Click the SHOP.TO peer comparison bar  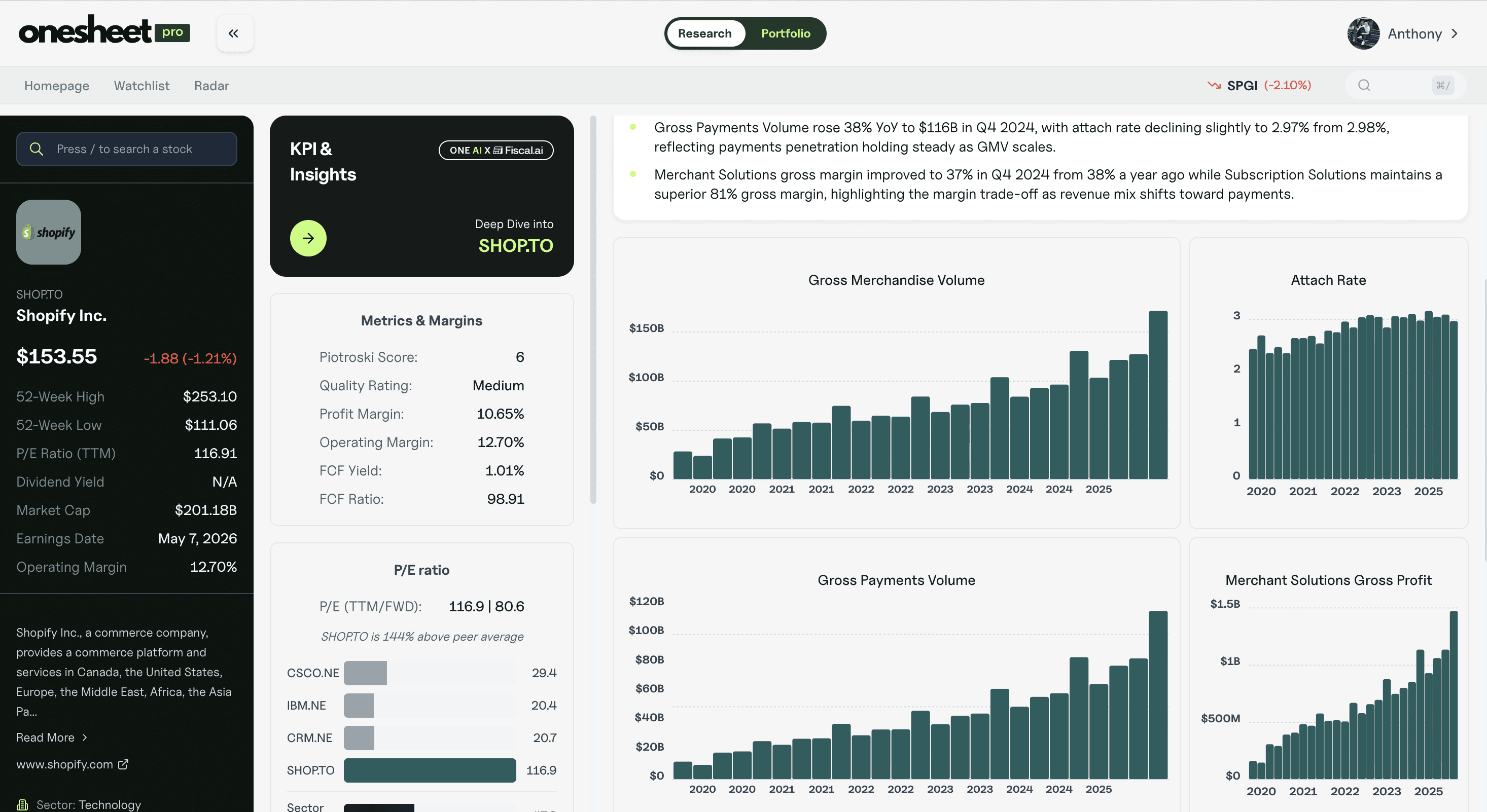(x=429, y=770)
